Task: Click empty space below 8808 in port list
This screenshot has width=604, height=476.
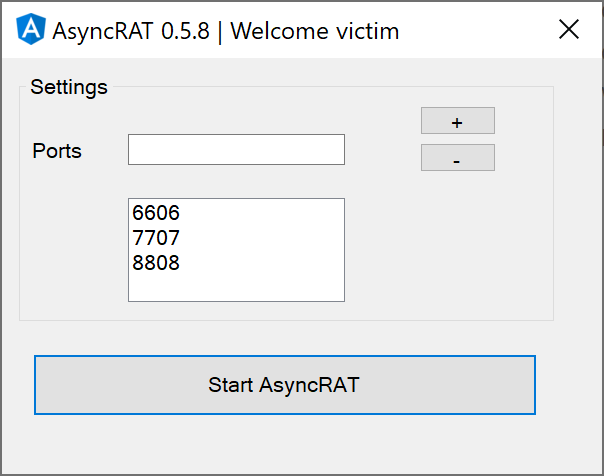Action: pyautogui.click(x=236, y=288)
